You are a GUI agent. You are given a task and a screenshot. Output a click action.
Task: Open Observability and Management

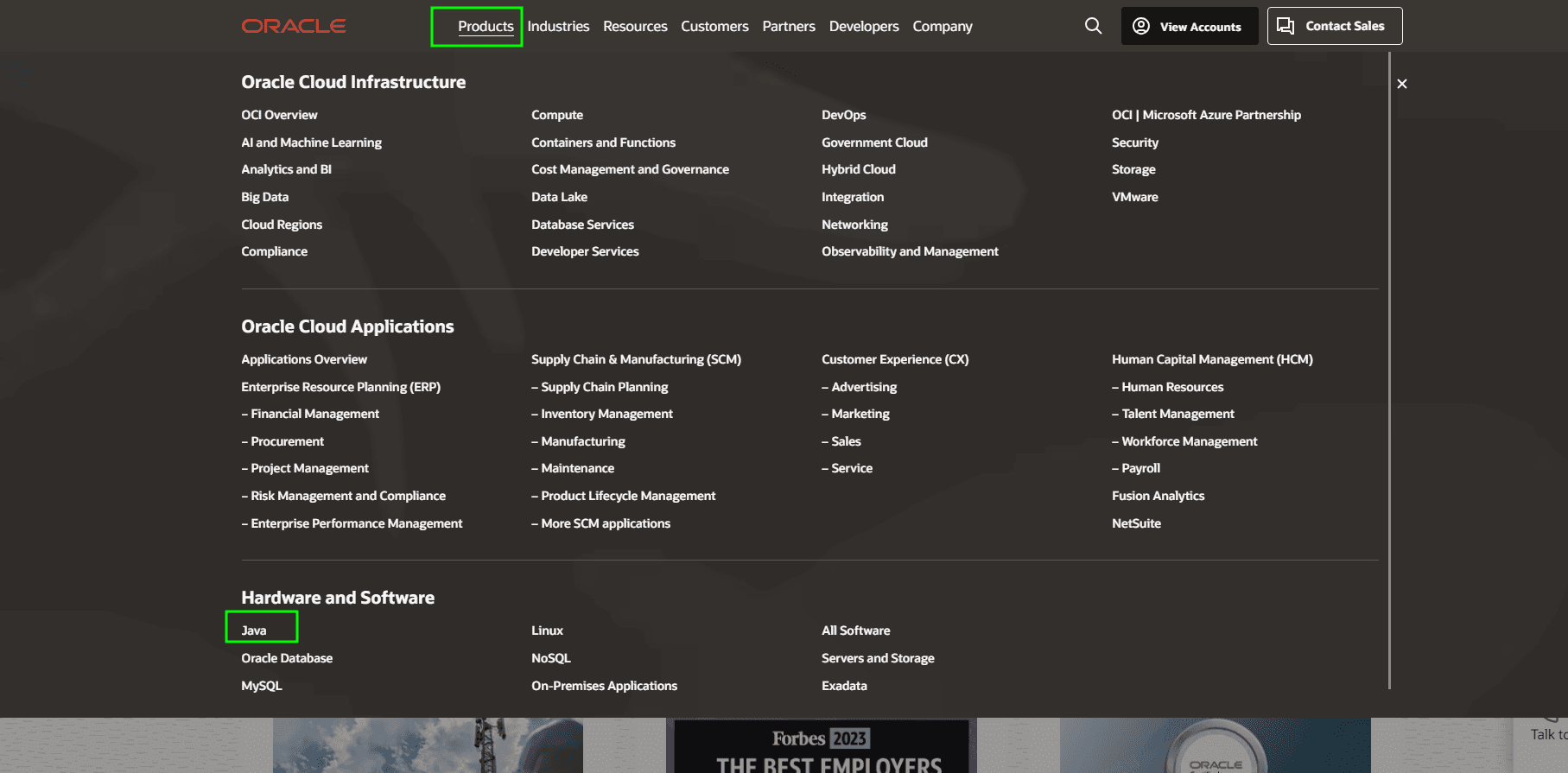[x=910, y=251]
